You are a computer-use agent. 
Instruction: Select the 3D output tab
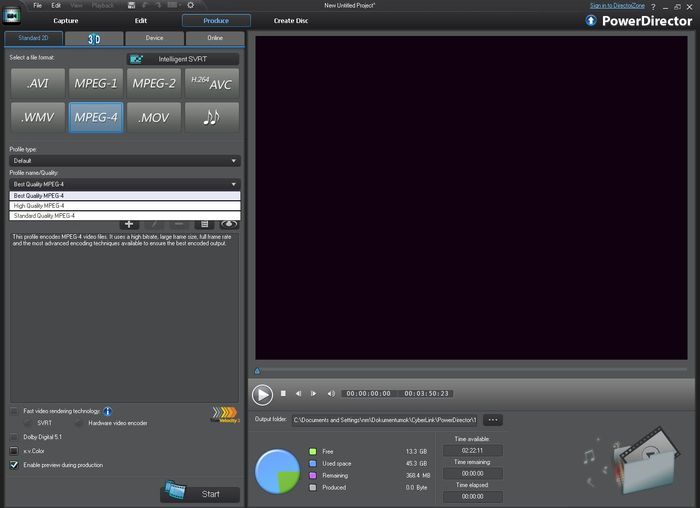[94, 38]
